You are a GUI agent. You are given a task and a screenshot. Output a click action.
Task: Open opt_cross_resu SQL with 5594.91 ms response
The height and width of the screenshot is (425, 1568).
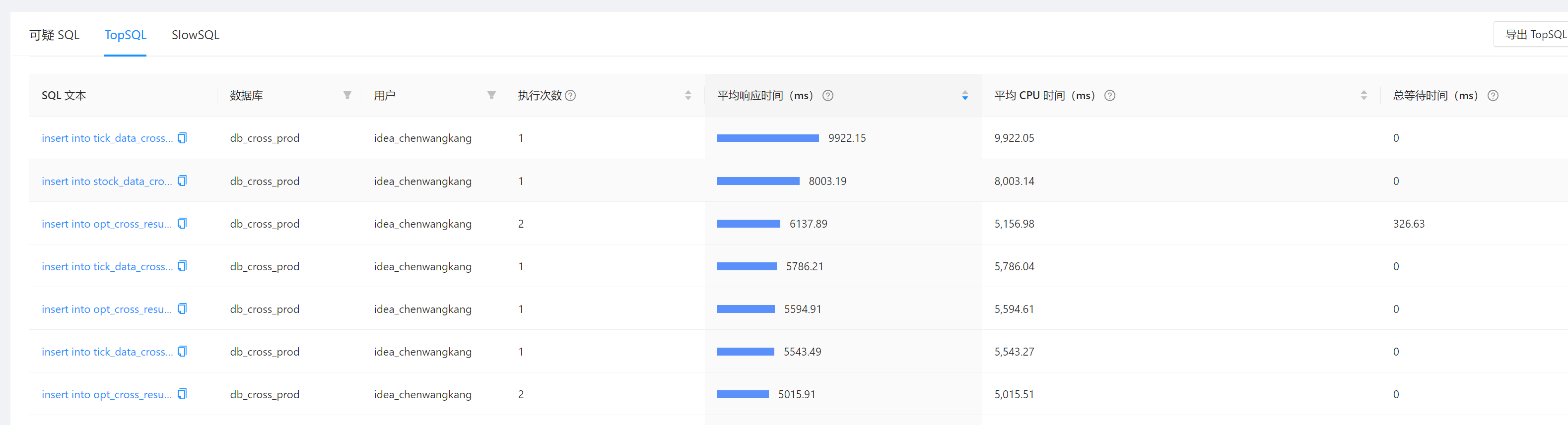(x=107, y=309)
